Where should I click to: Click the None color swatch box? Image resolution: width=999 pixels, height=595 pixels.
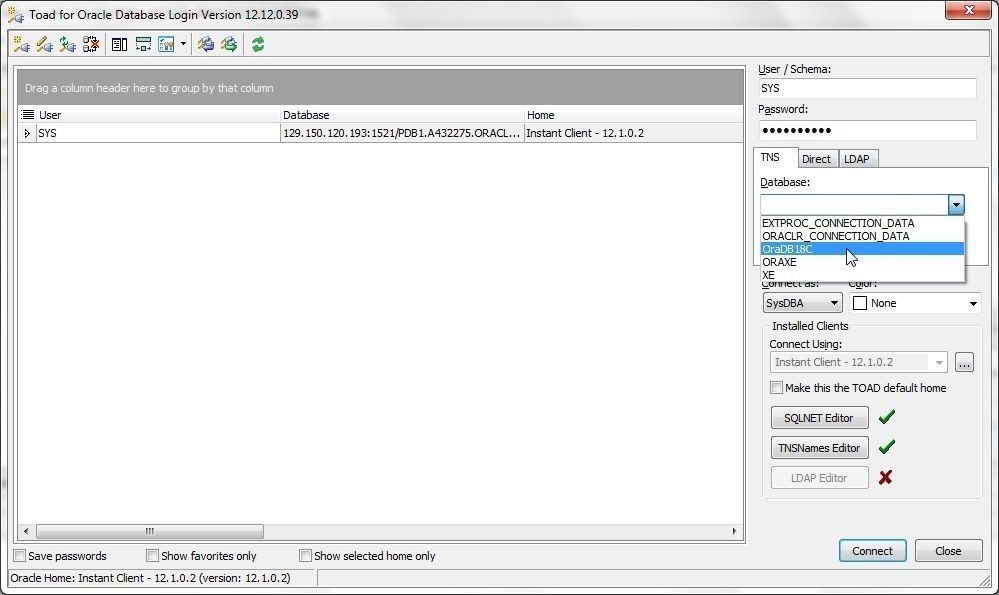[859, 303]
